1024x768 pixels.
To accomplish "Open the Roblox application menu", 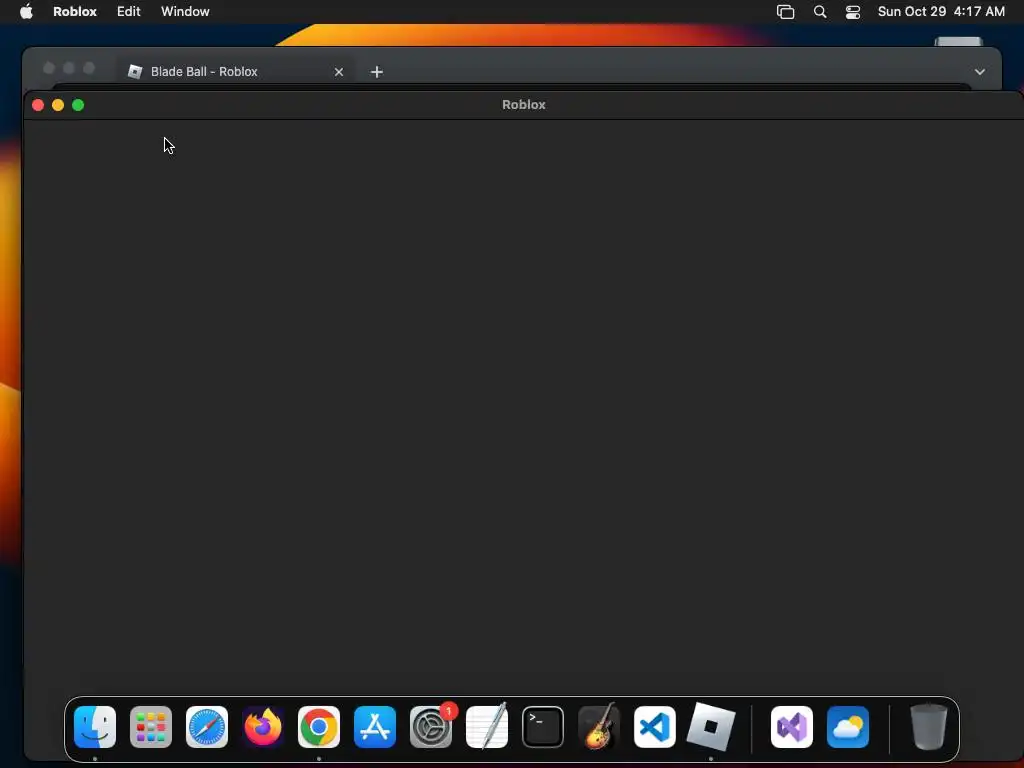I will click(x=75, y=12).
